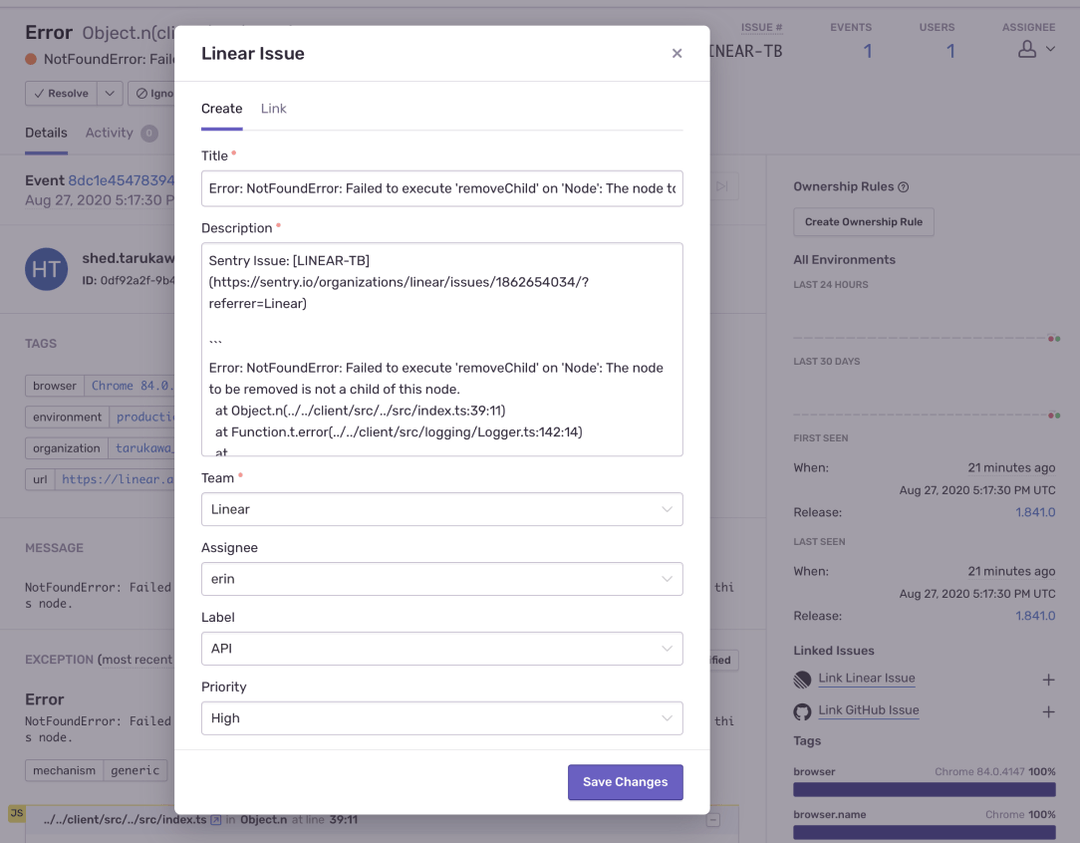Click plus icon next to Link Linear Issue
The width and height of the screenshot is (1080, 843).
pos(1048,680)
